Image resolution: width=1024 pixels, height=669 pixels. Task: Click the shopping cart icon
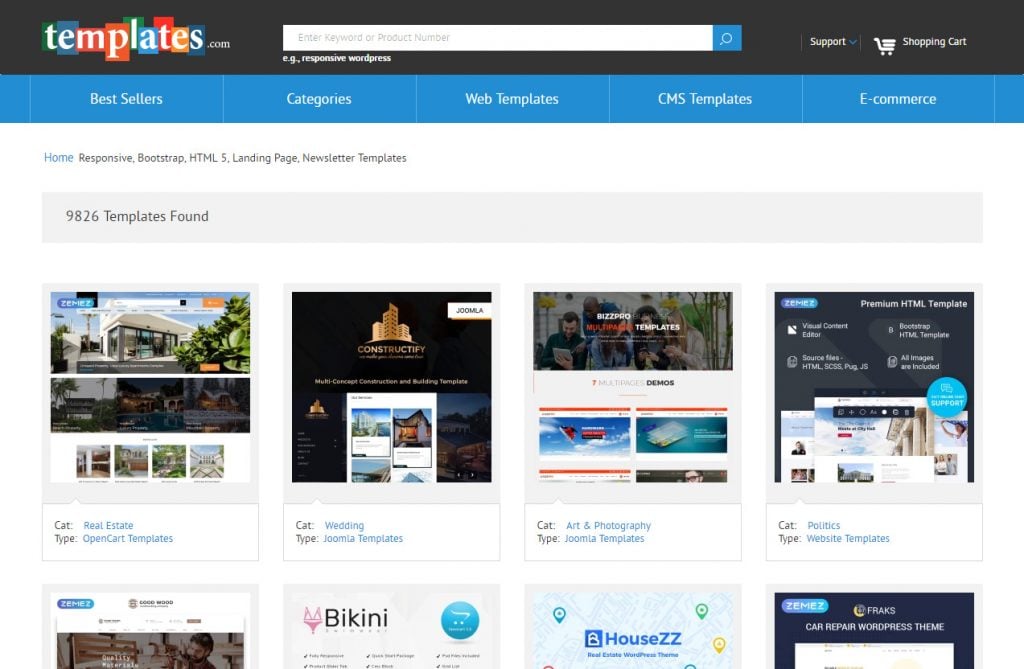pyautogui.click(x=884, y=45)
